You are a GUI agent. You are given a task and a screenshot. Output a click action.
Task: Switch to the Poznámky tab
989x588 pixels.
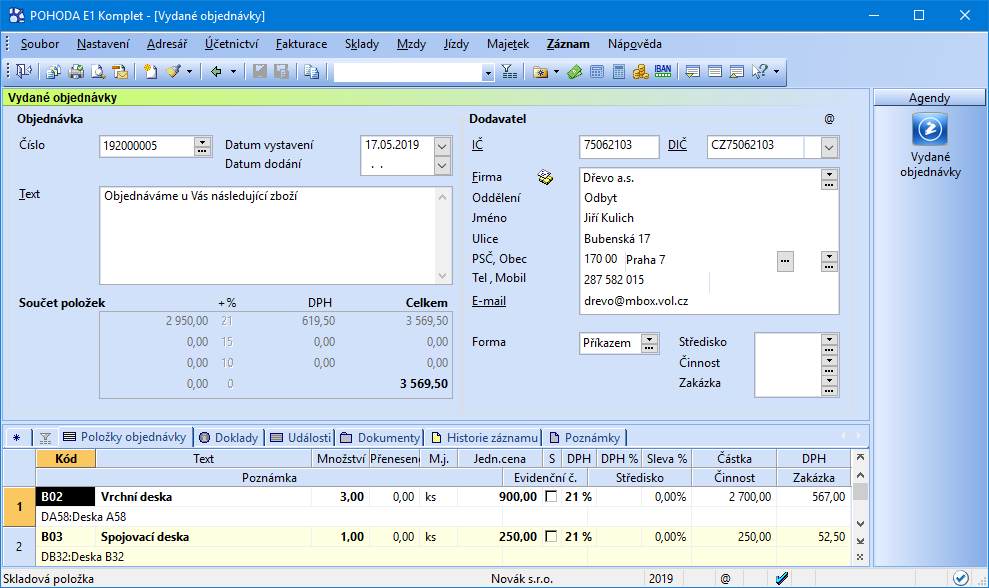pyautogui.click(x=585, y=438)
